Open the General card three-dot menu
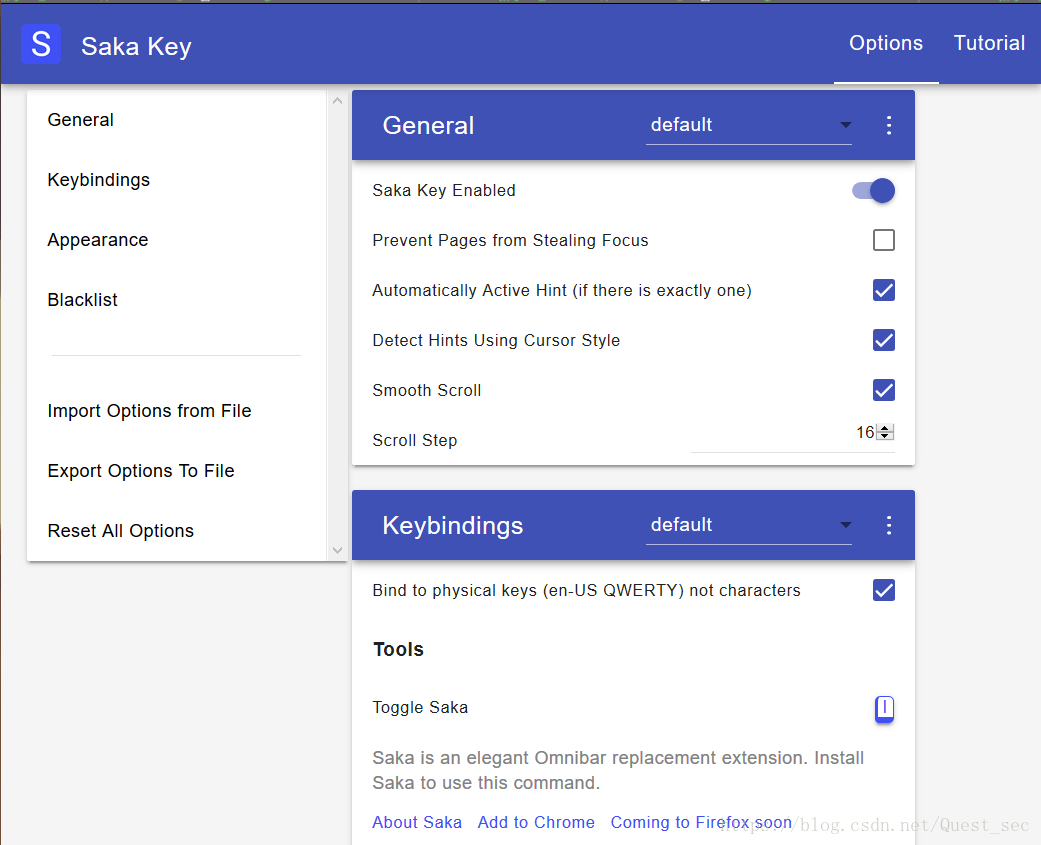The height and width of the screenshot is (845, 1041). (x=888, y=125)
